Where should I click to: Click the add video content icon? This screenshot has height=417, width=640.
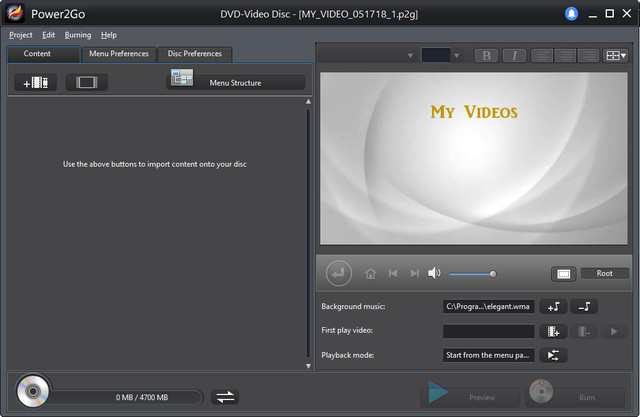pos(36,82)
